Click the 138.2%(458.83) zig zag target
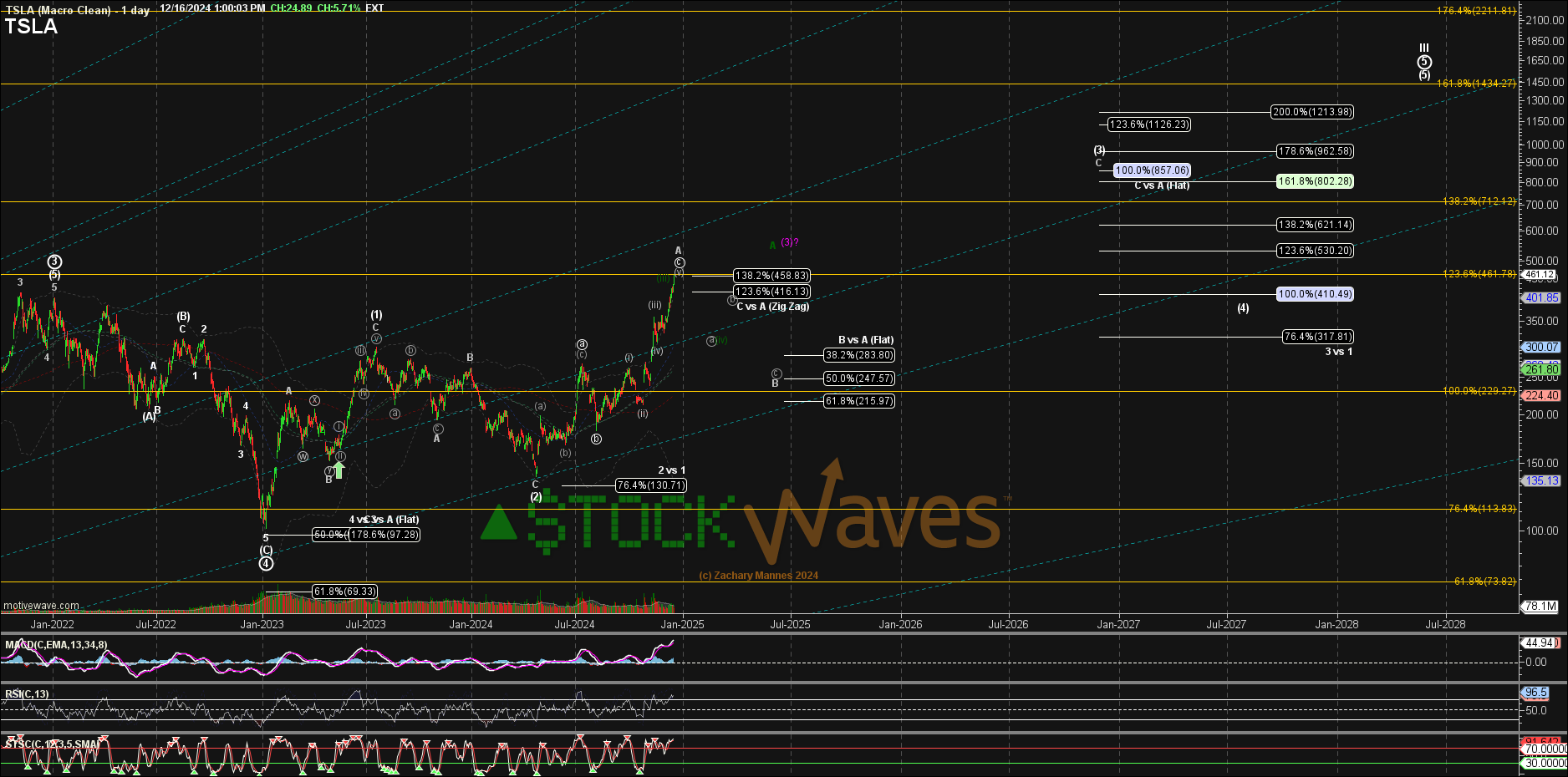 click(x=771, y=276)
